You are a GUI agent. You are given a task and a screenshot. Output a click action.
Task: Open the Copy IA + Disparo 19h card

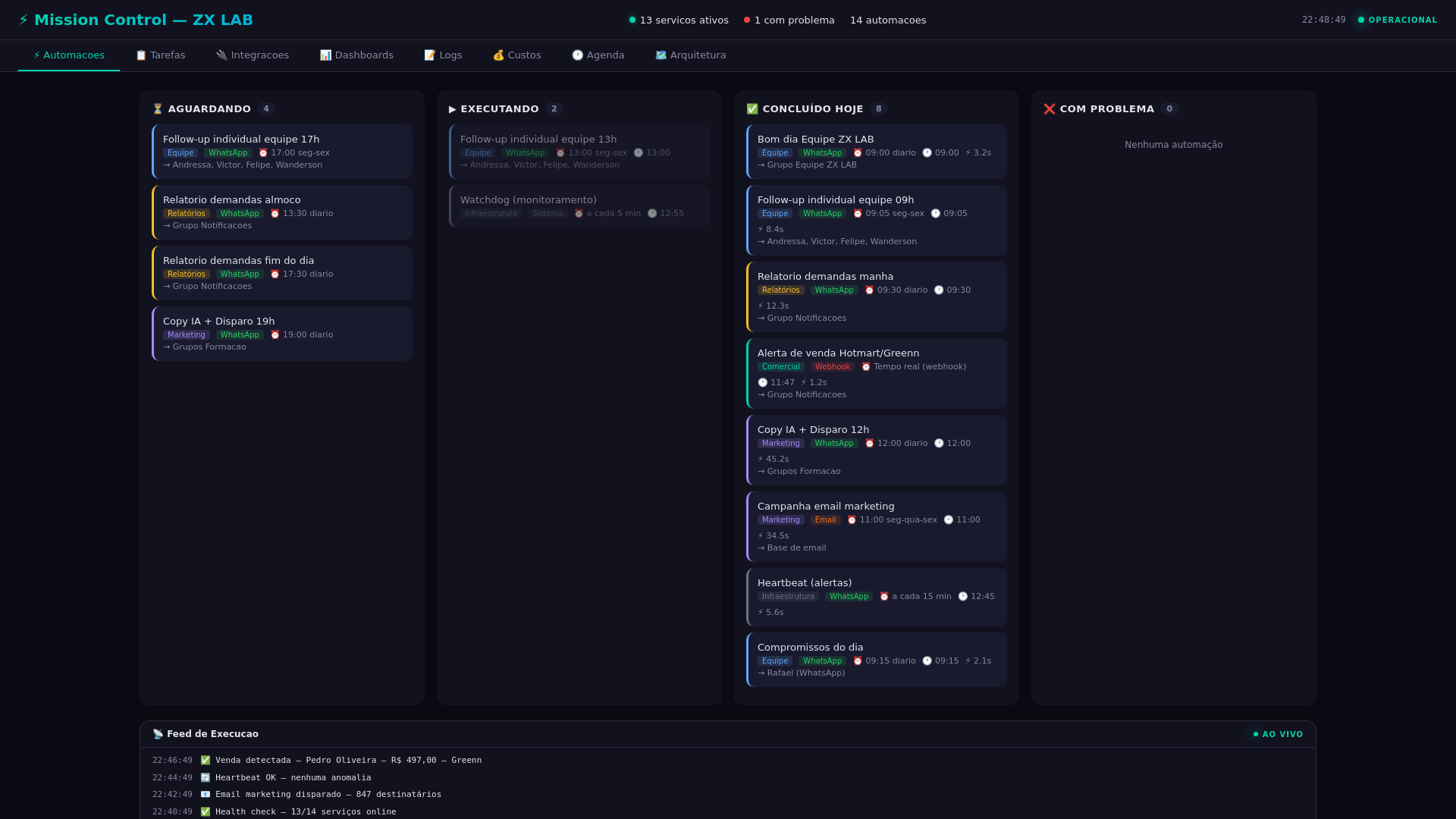(282, 334)
